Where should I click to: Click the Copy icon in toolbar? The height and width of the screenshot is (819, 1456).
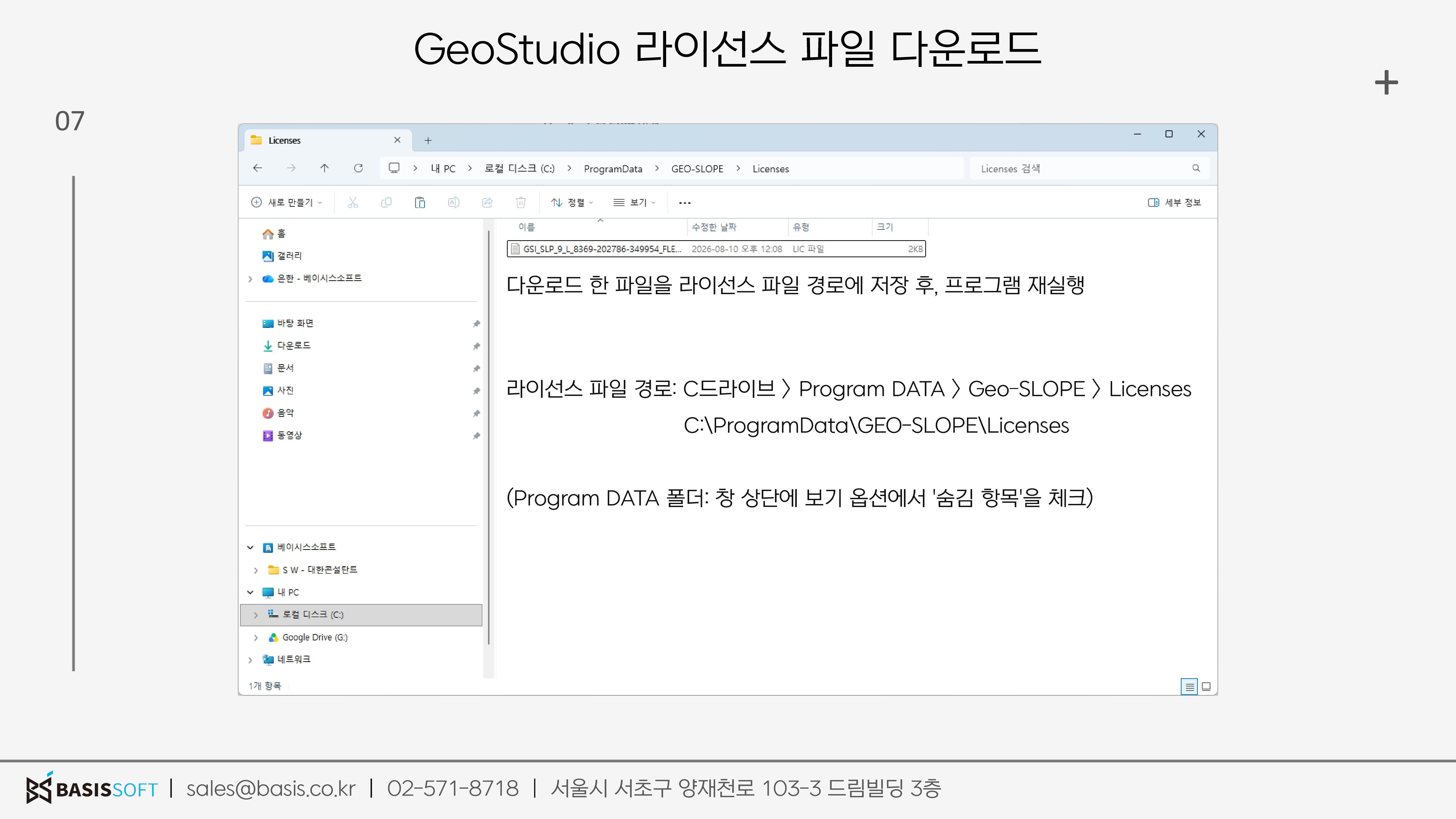point(387,202)
